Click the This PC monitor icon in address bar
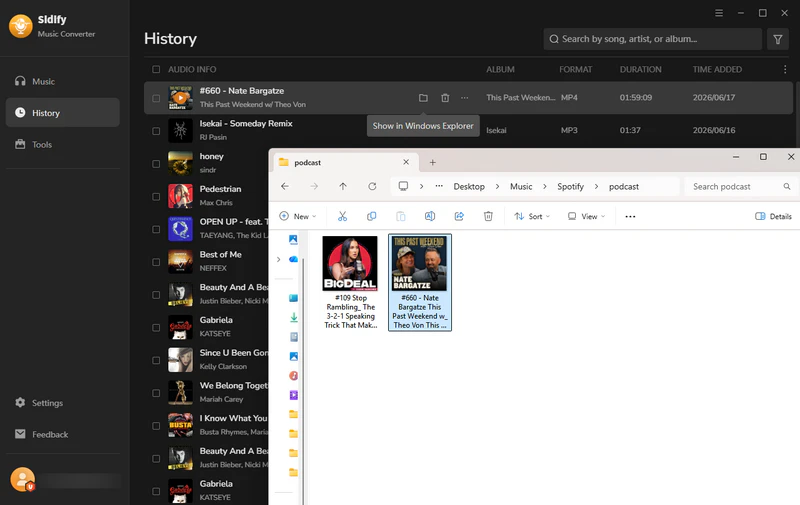Viewport: 800px width, 505px height. [403, 186]
